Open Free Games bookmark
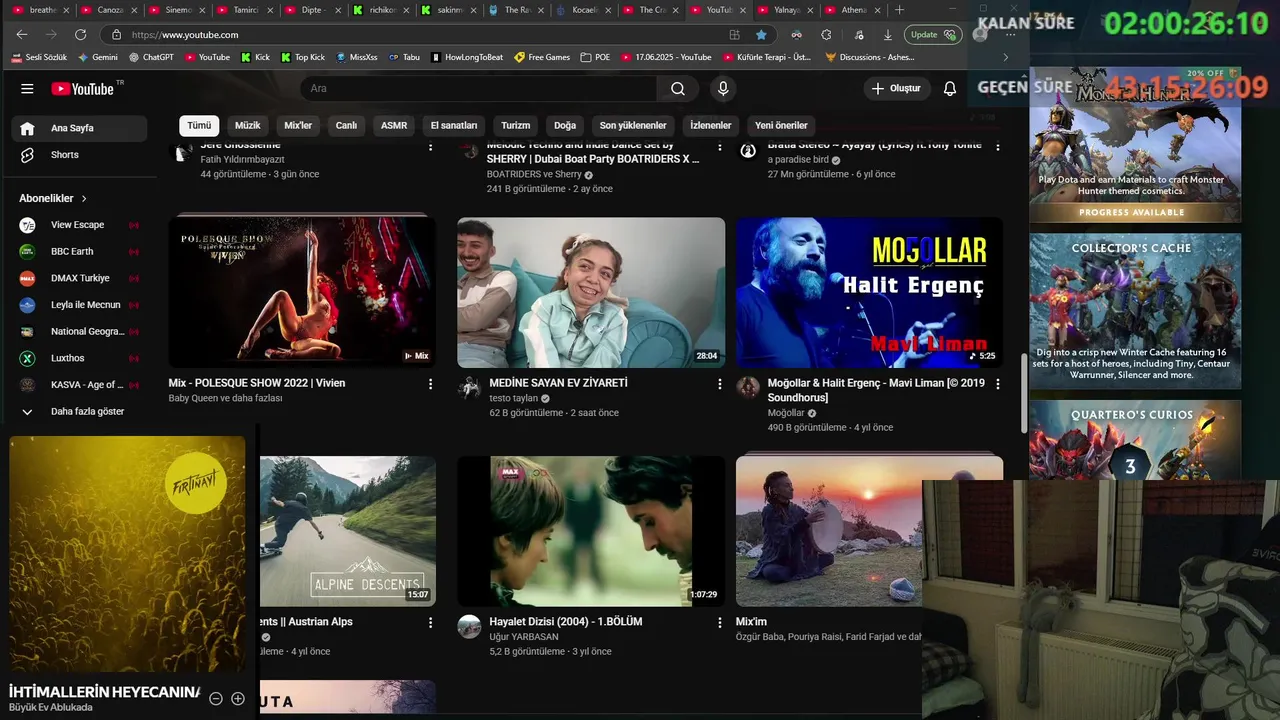The height and width of the screenshot is (720, 1280). click(x=542, y=57)
